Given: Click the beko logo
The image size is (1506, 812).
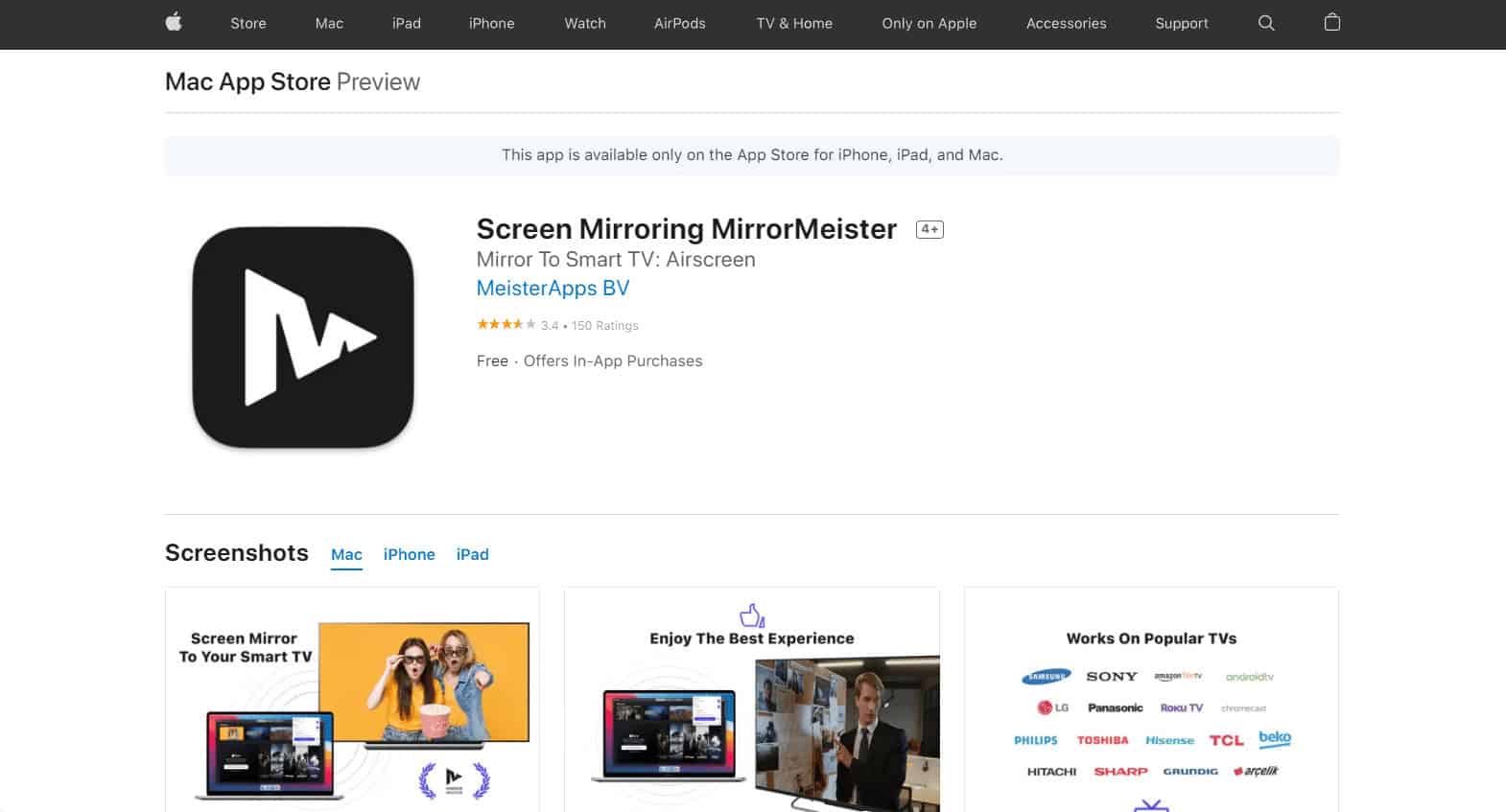Looking at the screenshot, I should click(1275, 738).
